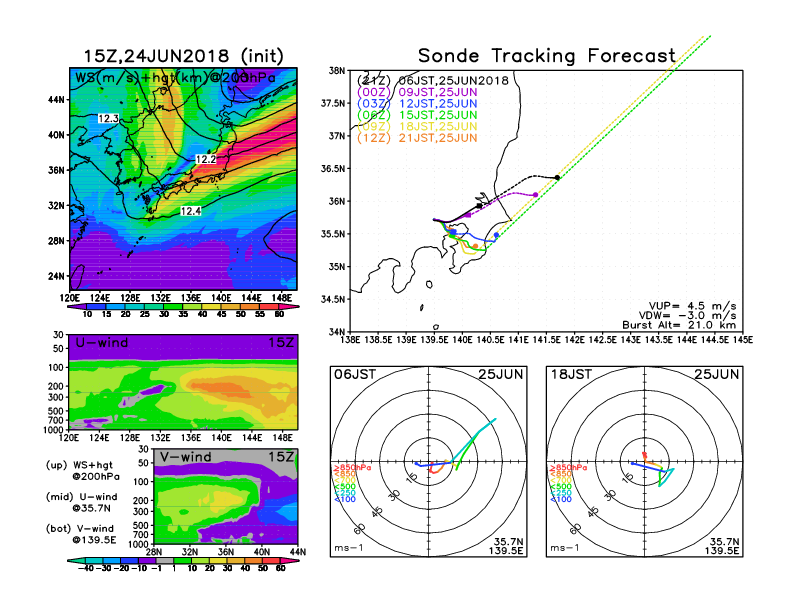This screenshot has height=612, width=792.
Task: Click the magenta 60 swatch on the wind speed colorbar
Action: coord(288,307)
